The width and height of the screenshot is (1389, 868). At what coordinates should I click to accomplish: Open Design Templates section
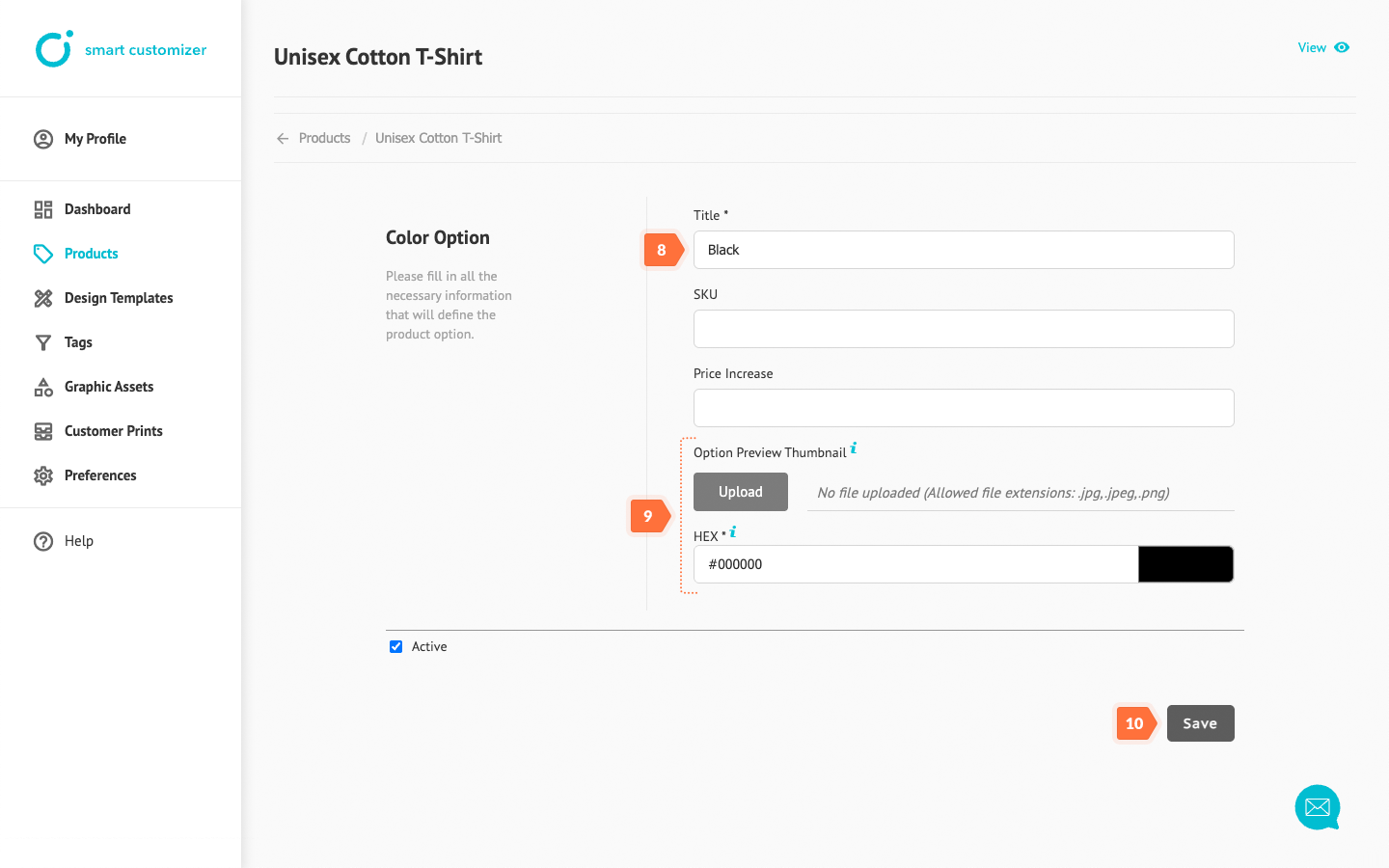click(119, 298)
